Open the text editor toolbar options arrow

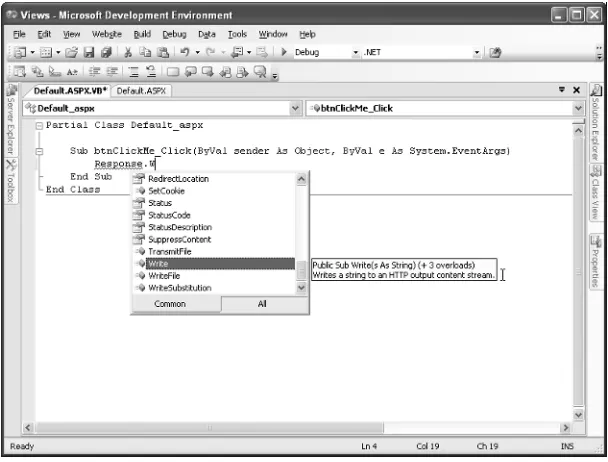point(275,76)
